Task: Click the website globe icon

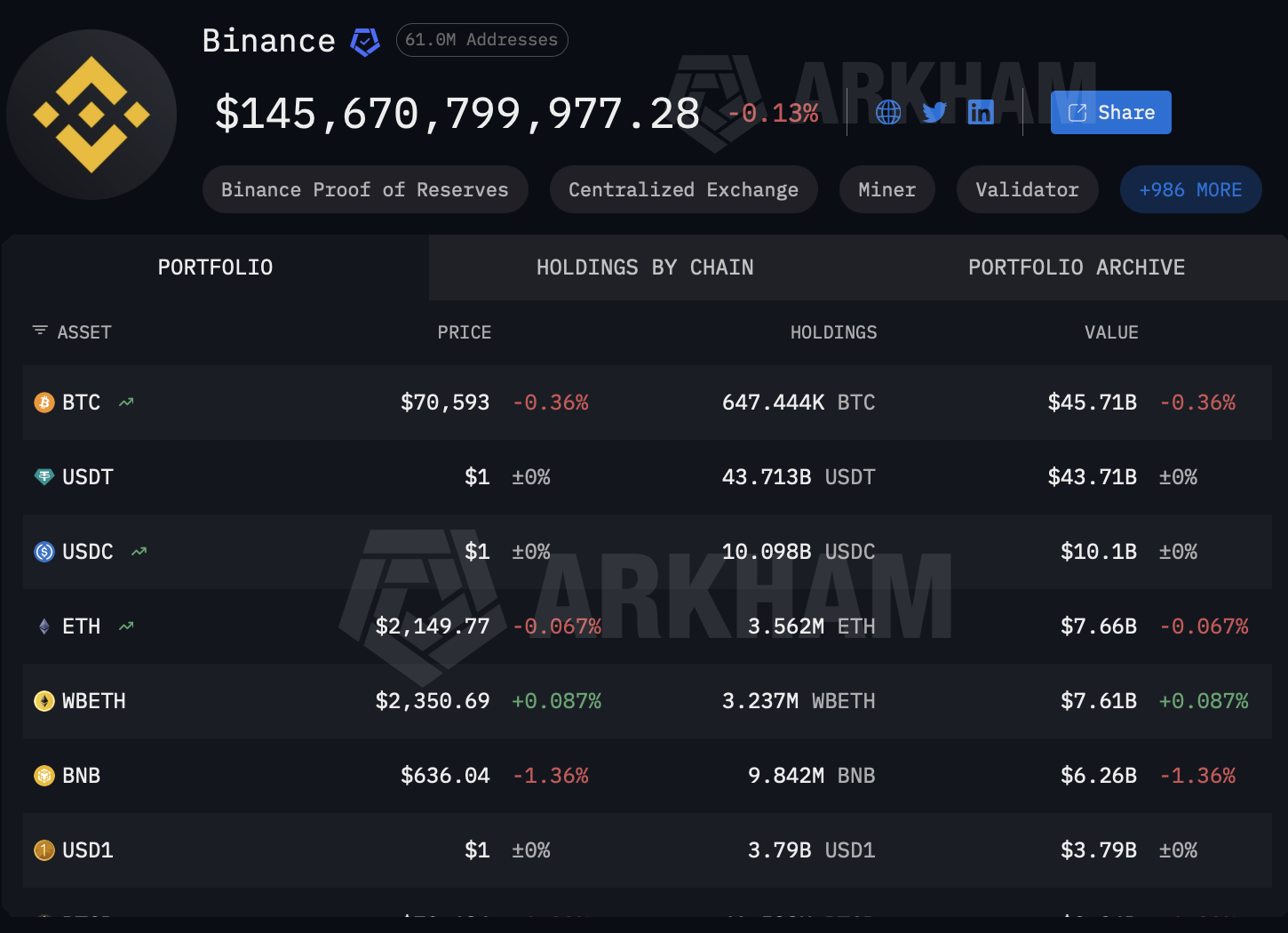Action: tap(887, 112)
